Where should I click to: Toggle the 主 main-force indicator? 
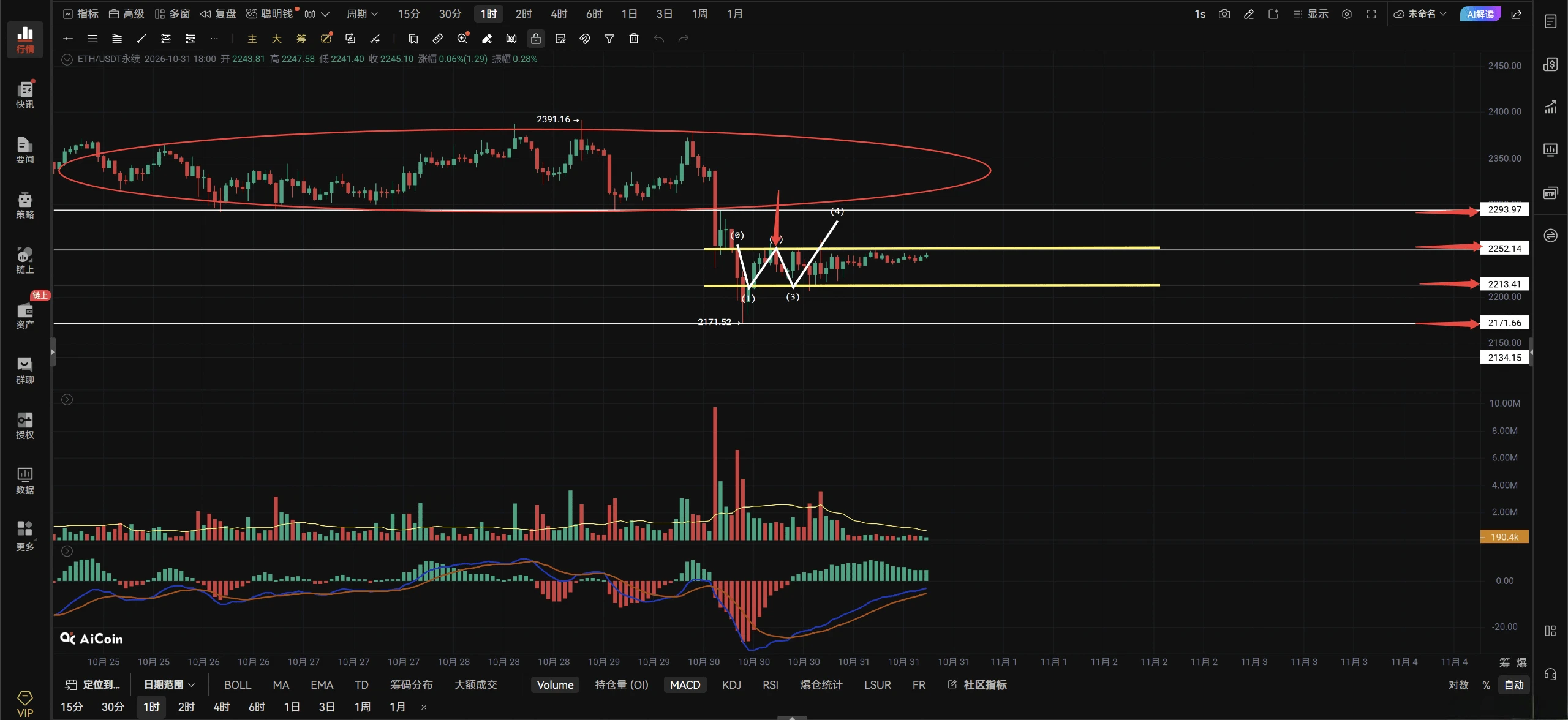252,39
